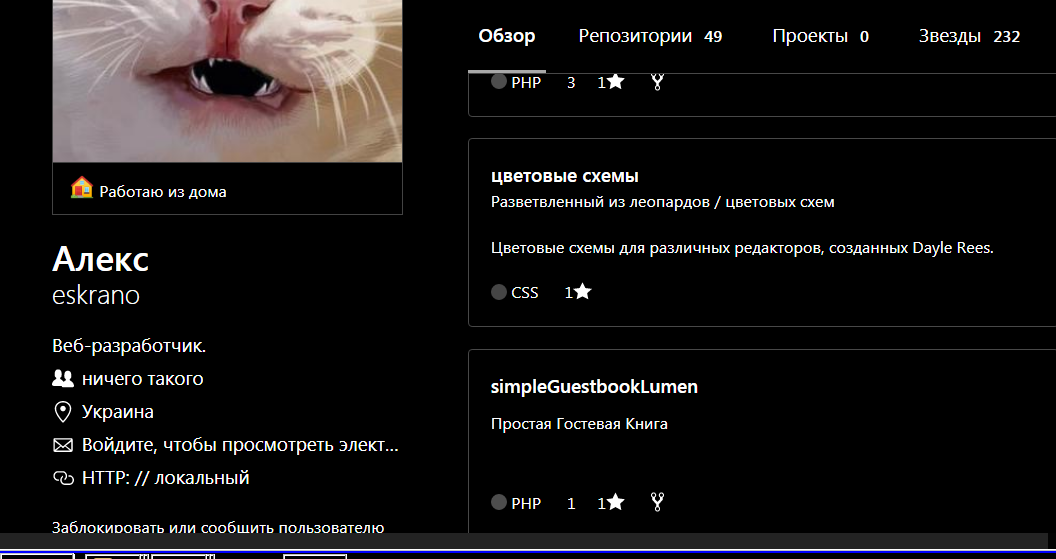Open the Проекты tab
This screenshot has width=1056, height=559.
pyautogui.click(x=820, y=36)
